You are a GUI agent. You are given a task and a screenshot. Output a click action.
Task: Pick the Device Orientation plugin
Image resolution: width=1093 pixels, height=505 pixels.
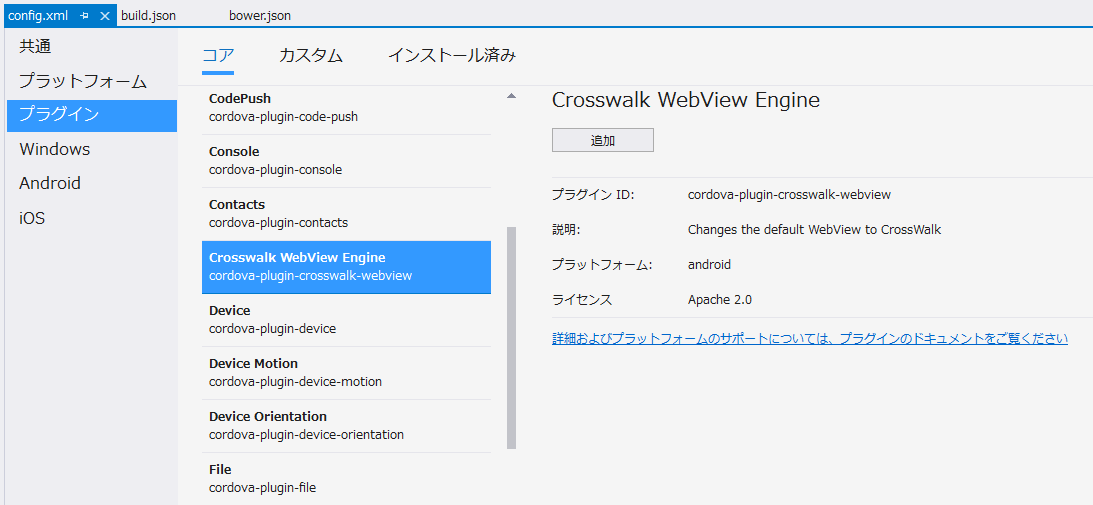pos(346,425)
